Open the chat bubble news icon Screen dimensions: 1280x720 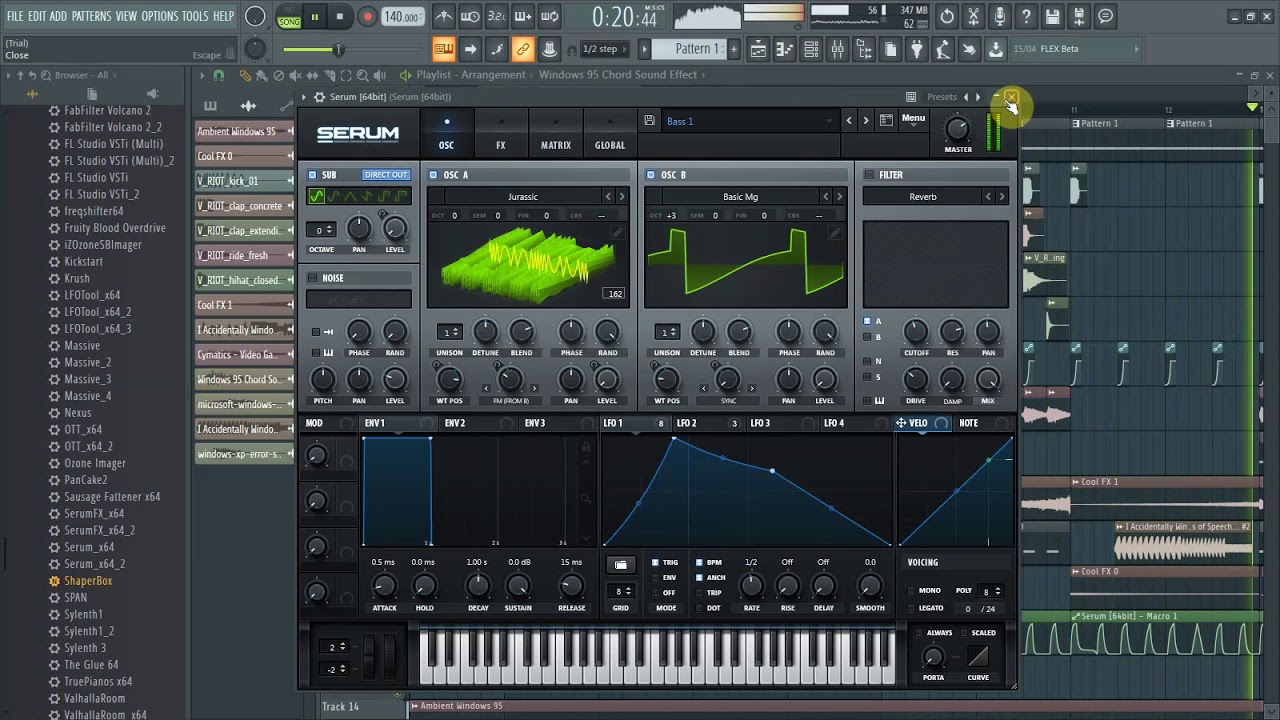tap(1105, 17)
